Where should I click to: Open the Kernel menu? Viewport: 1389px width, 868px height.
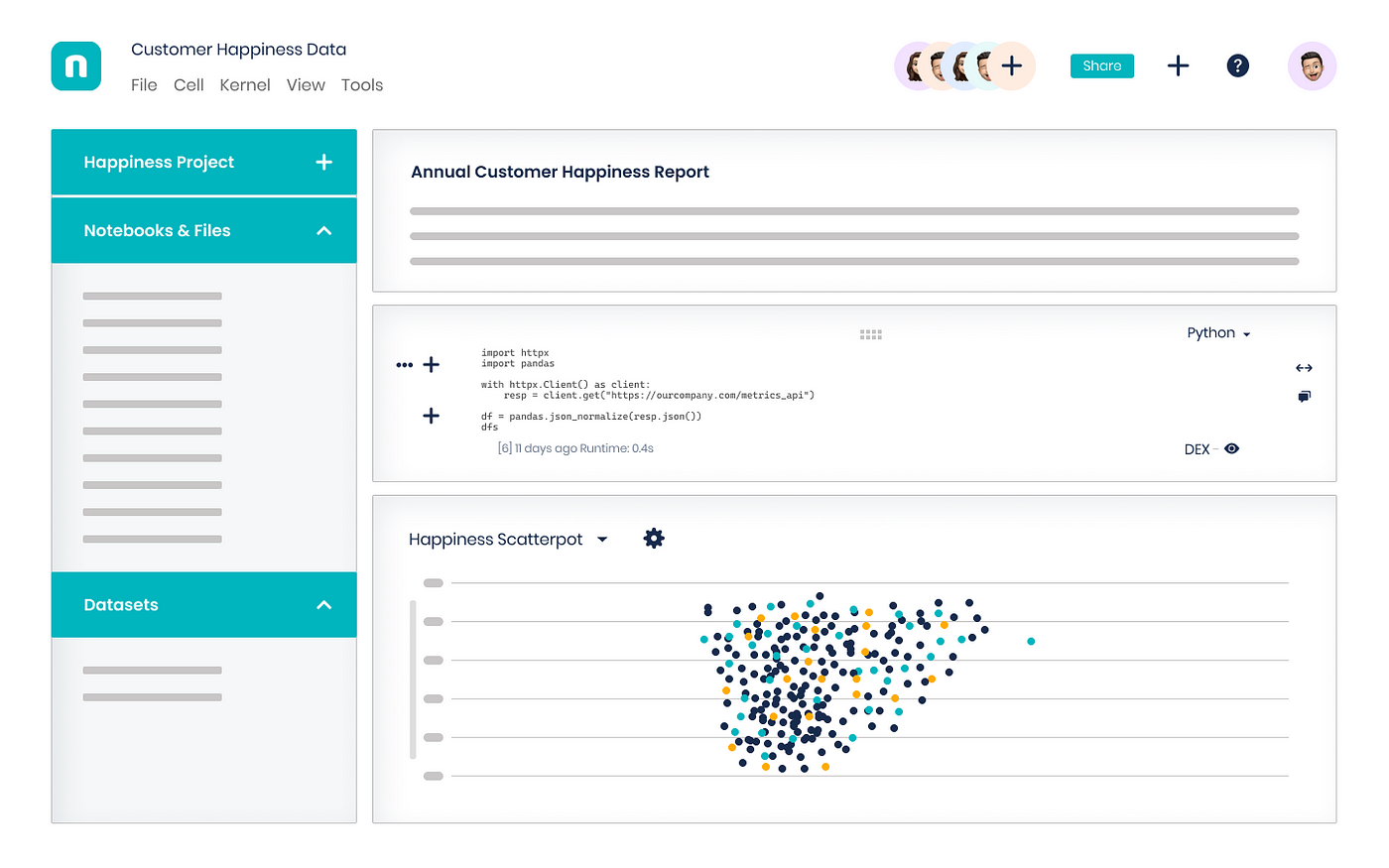point(245,85)
